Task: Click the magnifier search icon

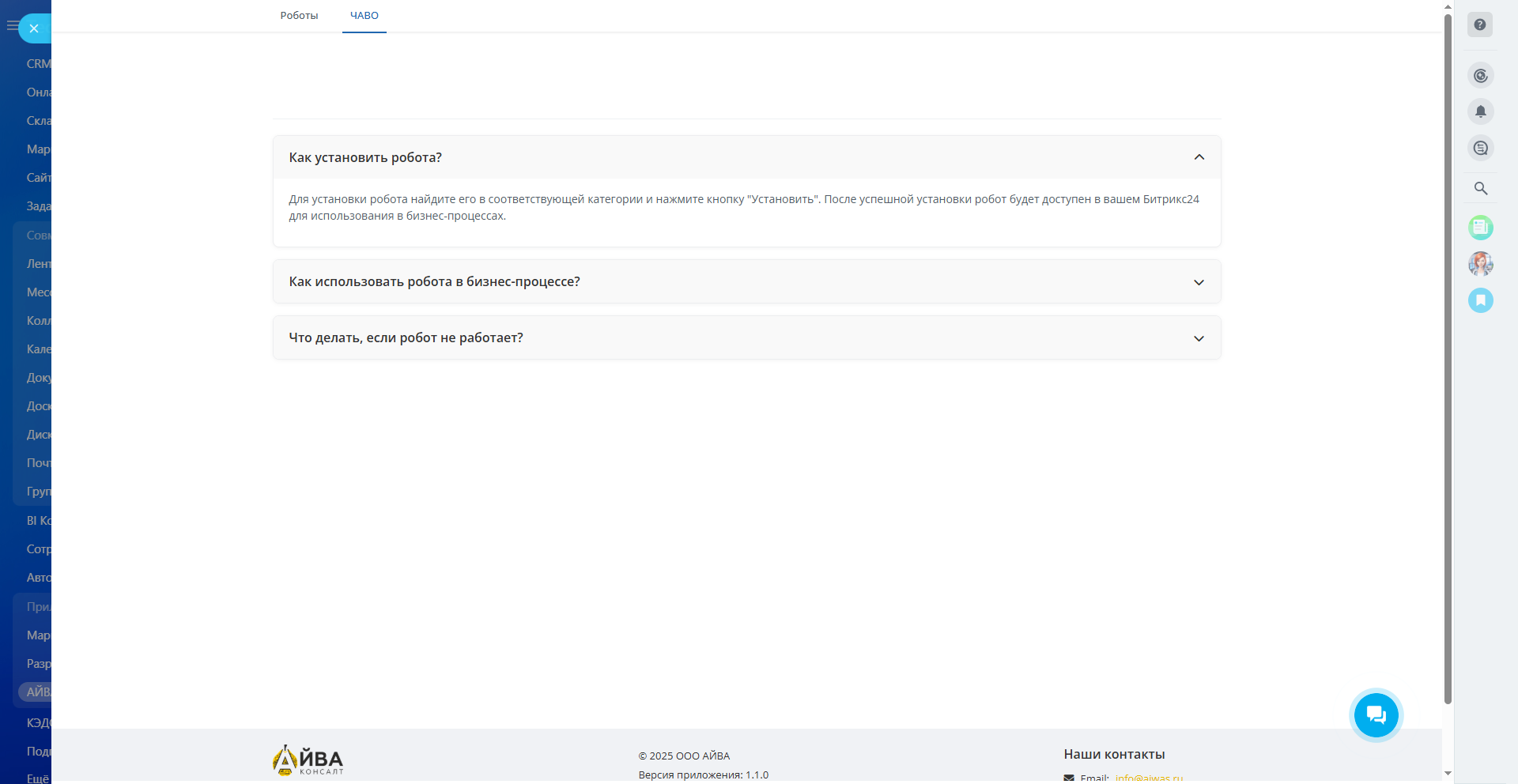Action: 1481,188
